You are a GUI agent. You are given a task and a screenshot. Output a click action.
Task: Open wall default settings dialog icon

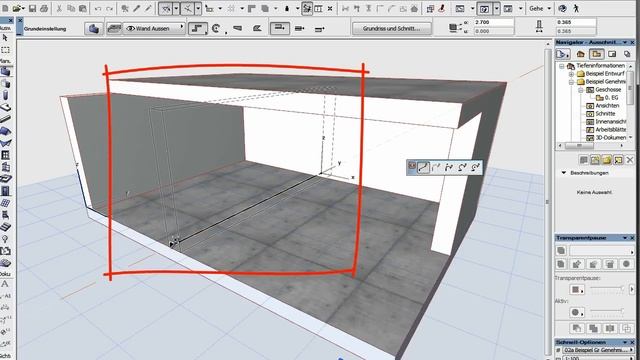pos(93,29)
